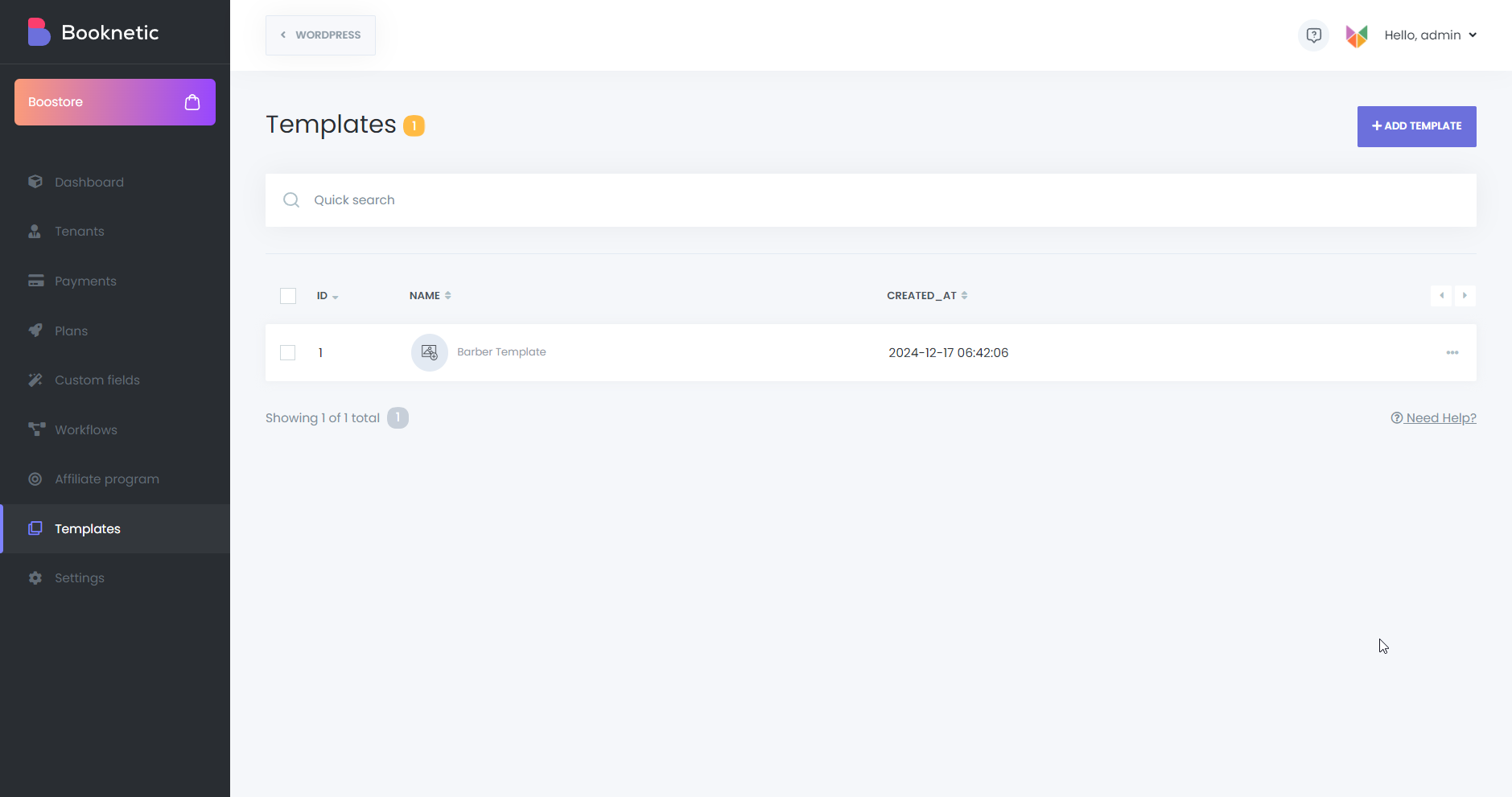
Task: Expand the Hello, admin dropdown
Action: point(1431,35)
